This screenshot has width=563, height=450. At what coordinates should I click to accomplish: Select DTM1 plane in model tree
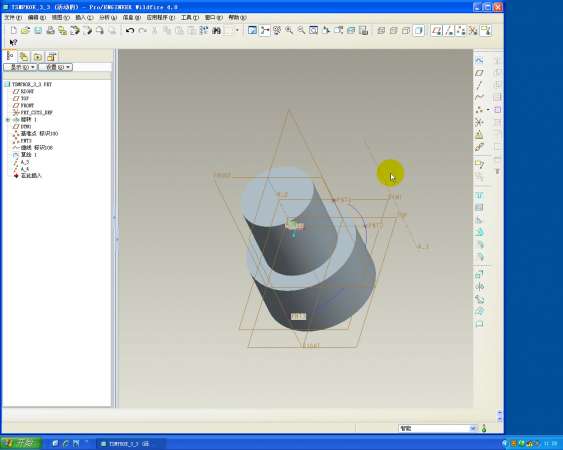(x=22, y=126)
